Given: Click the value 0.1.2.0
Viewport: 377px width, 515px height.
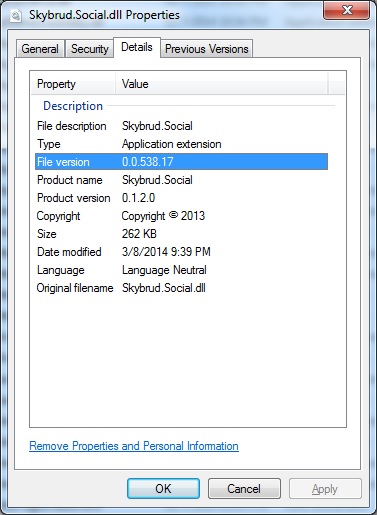Looking at the screenshot, I should (138, 198).
